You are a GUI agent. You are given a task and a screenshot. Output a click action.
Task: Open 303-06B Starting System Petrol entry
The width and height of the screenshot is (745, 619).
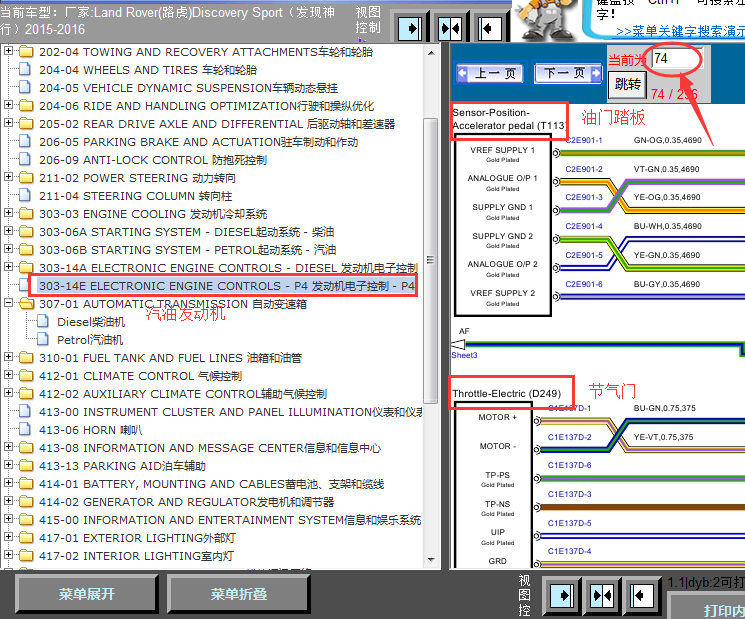pyautogui.click(x=188, y=250)
